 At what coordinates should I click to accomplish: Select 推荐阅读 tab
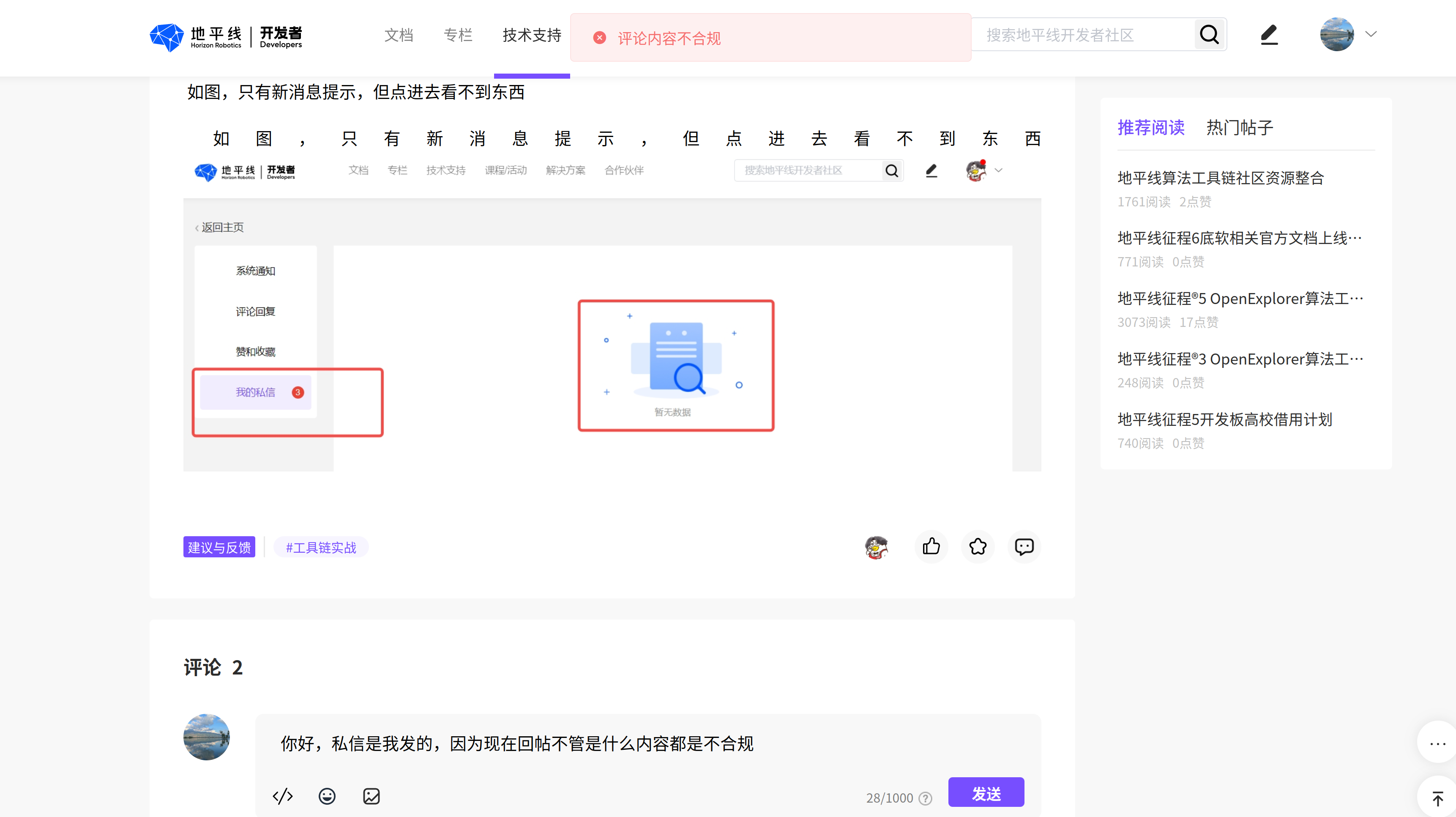tap(1151, 127)
